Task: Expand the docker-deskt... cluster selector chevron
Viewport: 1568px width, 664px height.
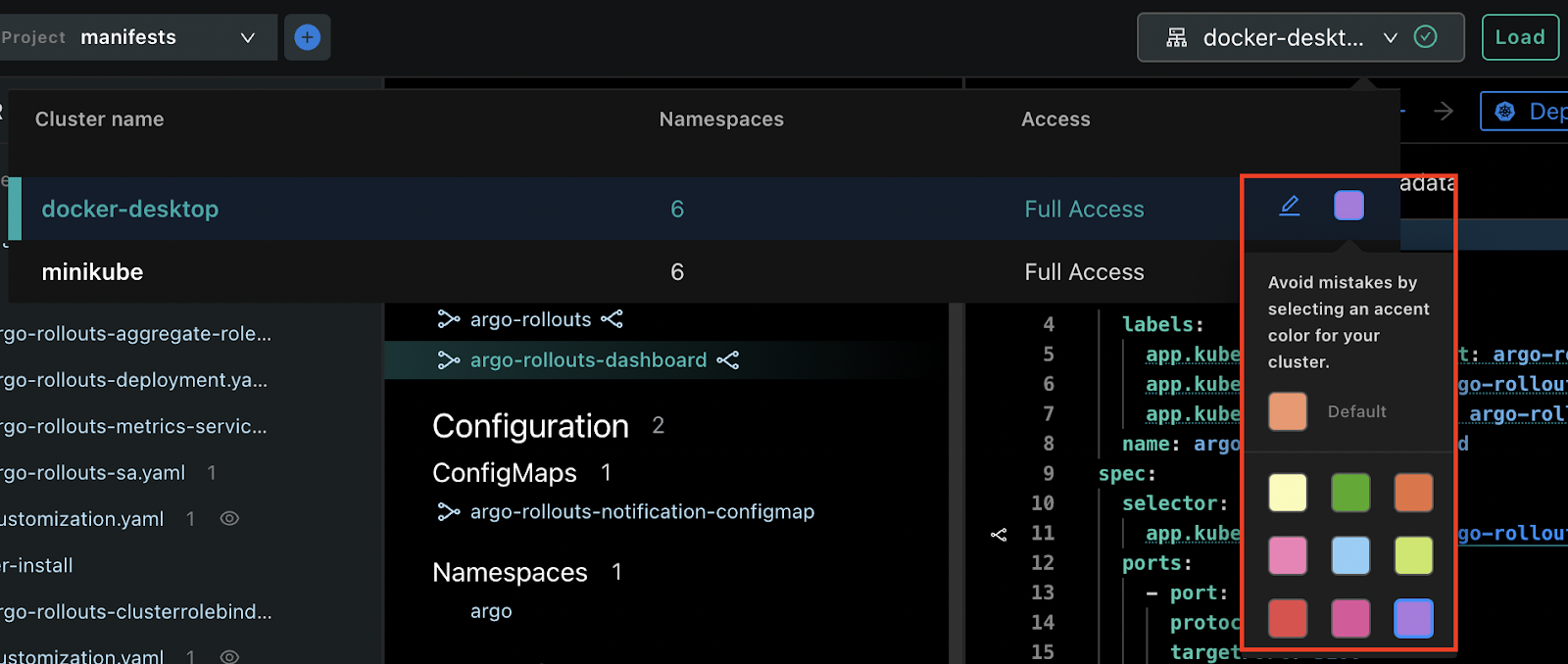Action: click(x=1391, y=37)
